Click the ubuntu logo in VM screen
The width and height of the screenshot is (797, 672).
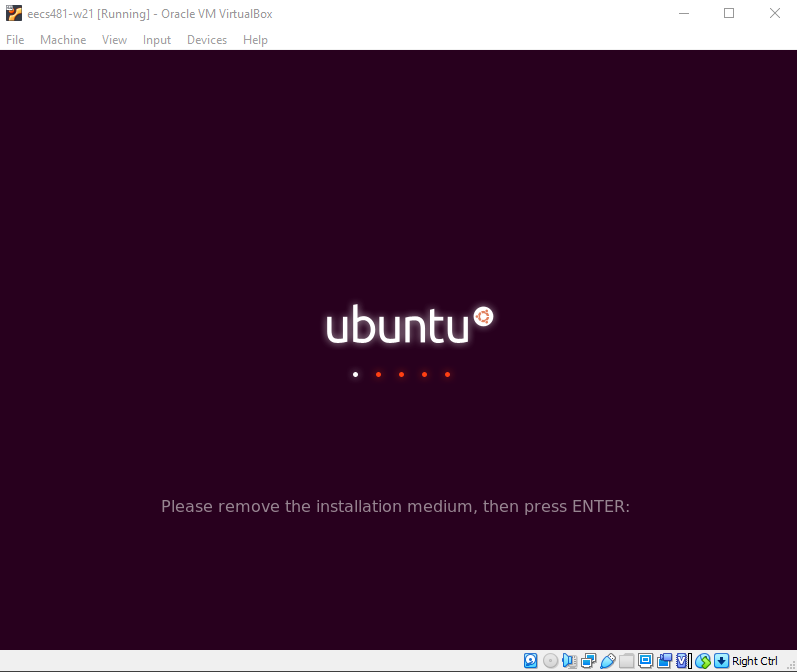[x=409, y=324]
